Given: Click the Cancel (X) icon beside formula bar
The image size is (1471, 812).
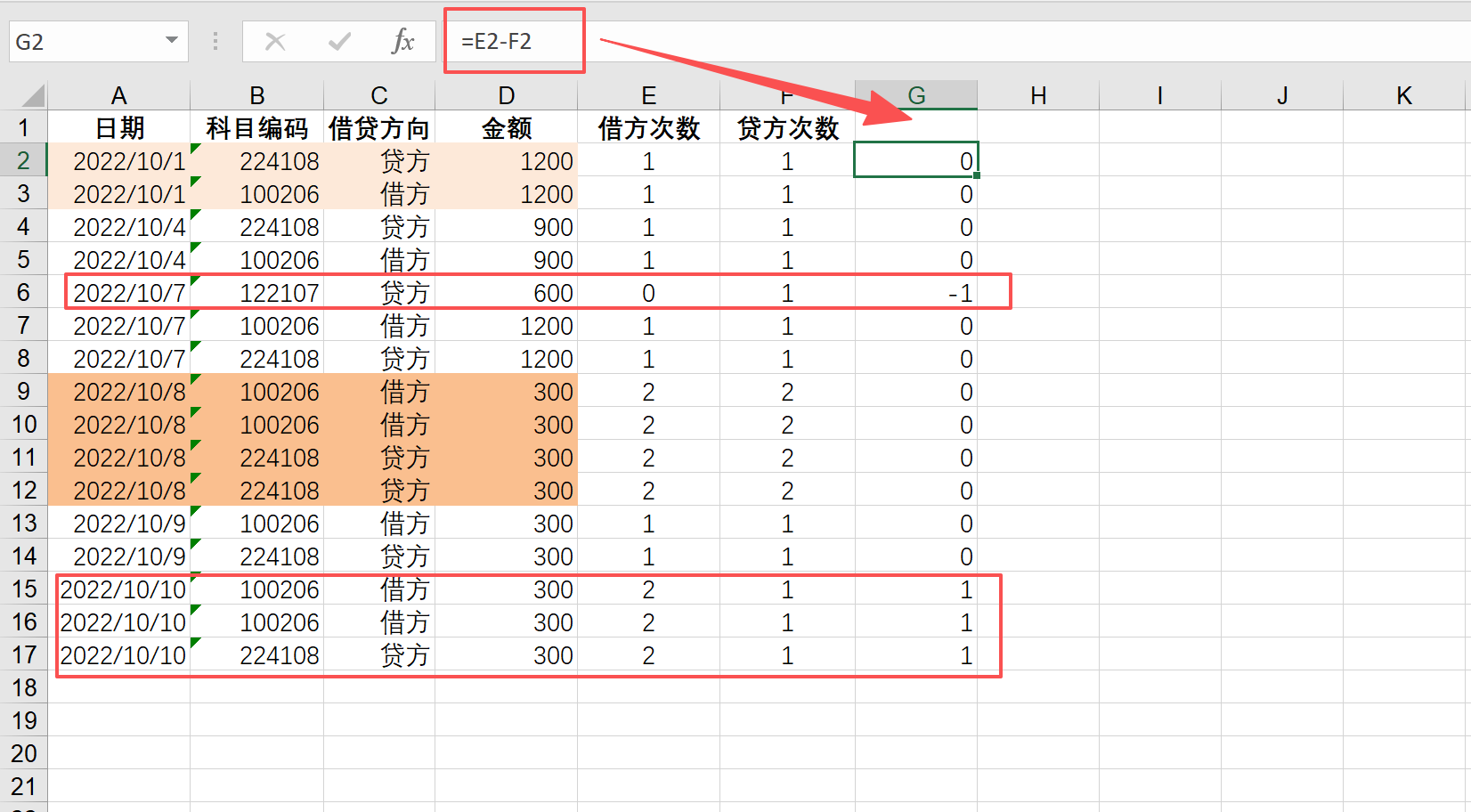Looking at the screenshot, I should pyautogui.click(x=276, y=40).
